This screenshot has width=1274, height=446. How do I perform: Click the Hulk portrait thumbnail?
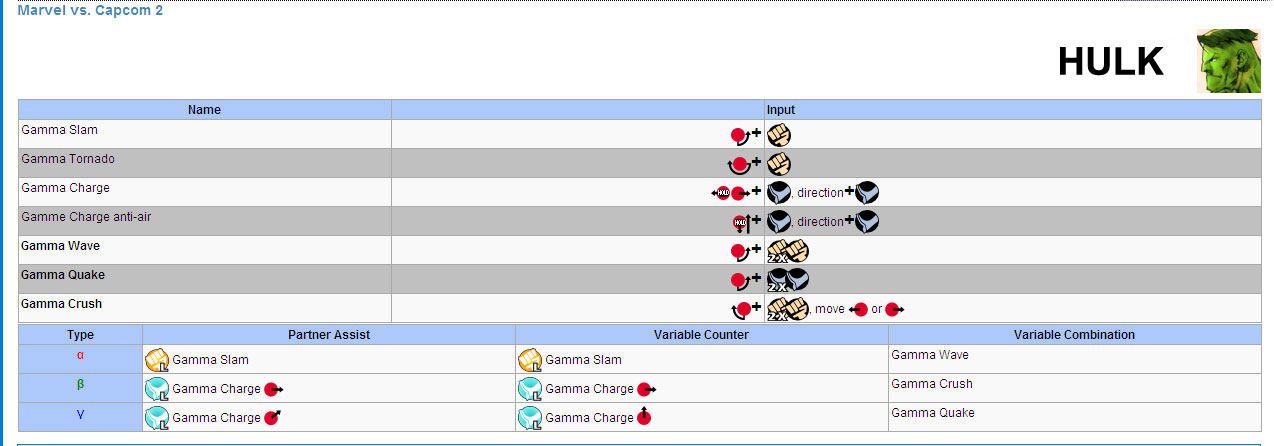(1221, 61)
